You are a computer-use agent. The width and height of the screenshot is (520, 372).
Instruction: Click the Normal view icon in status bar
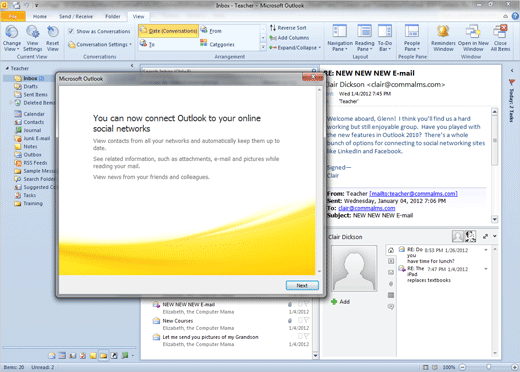pyautogui.click(x=425, y=367)
